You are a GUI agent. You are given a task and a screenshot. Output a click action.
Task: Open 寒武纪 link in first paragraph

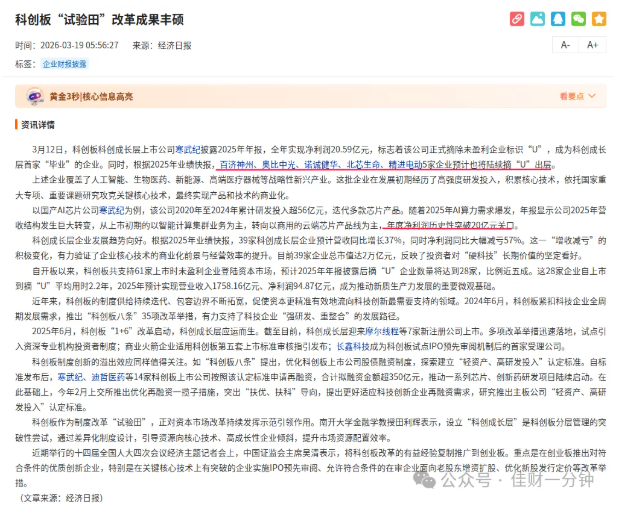(x=188, y=150)
